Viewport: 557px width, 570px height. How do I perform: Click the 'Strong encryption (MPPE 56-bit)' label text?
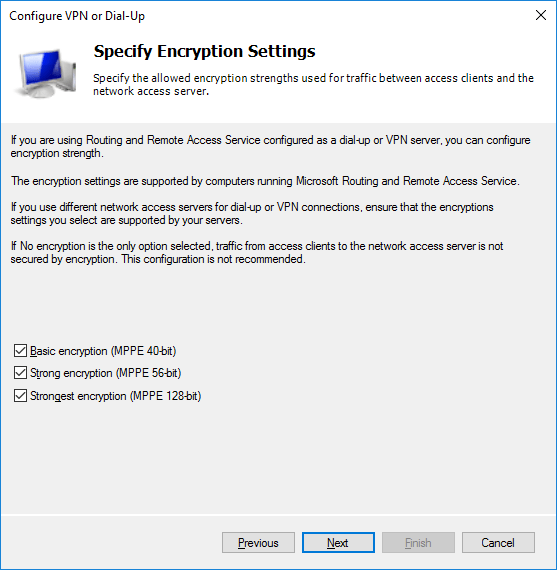(105, 373)
